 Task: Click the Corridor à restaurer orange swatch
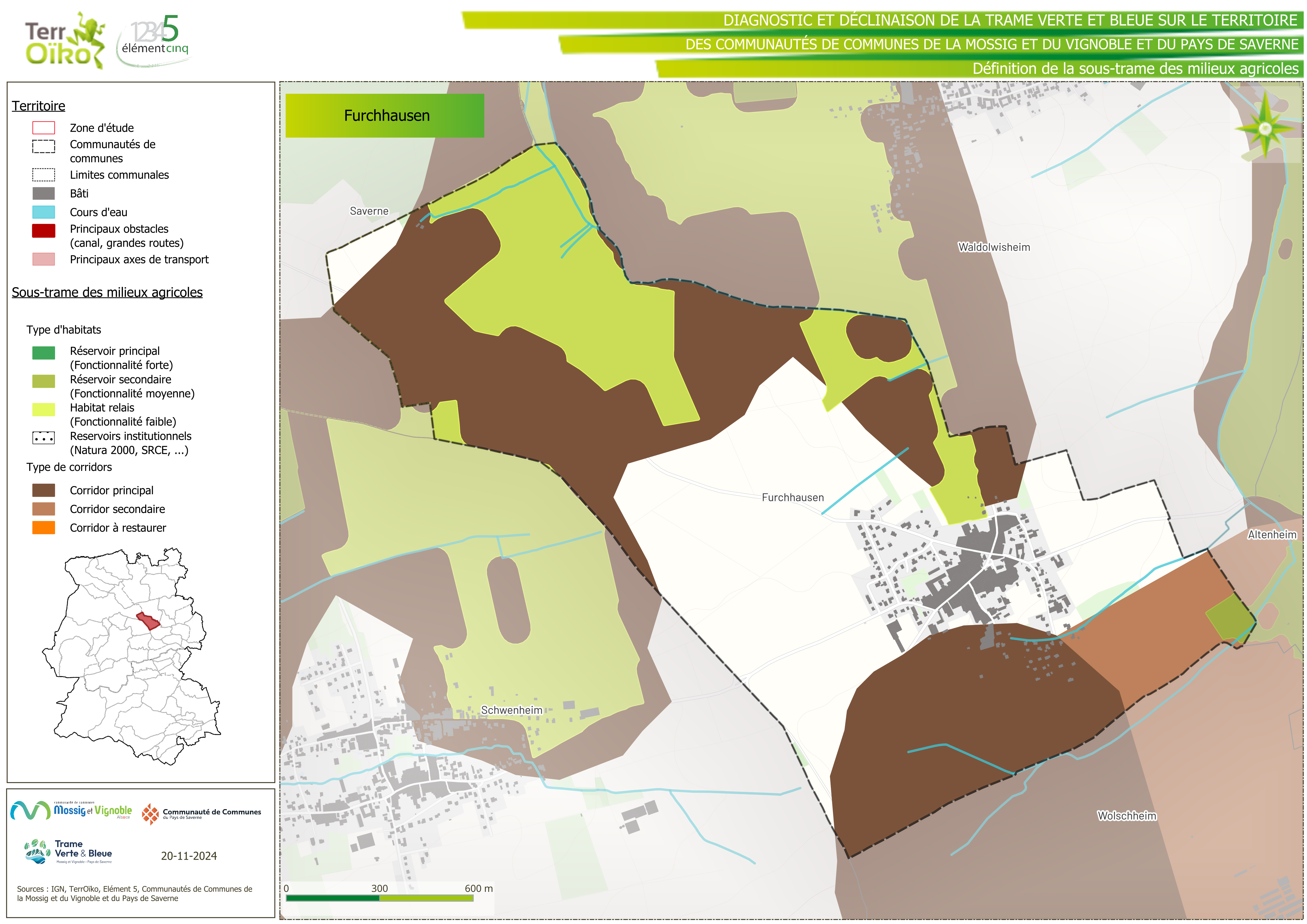tap(44, 528)
